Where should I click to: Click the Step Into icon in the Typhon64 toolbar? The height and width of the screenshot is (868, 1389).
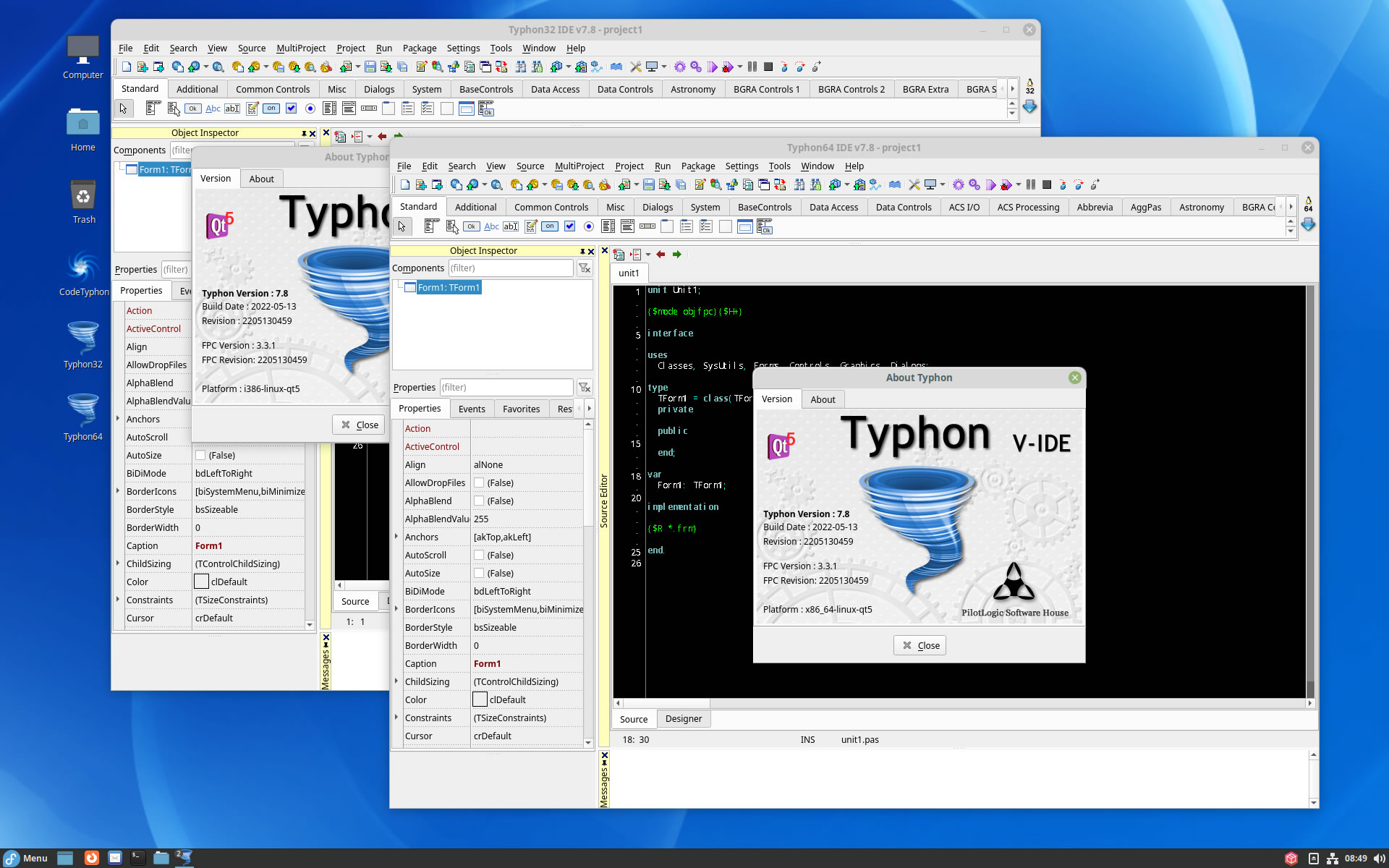click(x=1063, y=184)
